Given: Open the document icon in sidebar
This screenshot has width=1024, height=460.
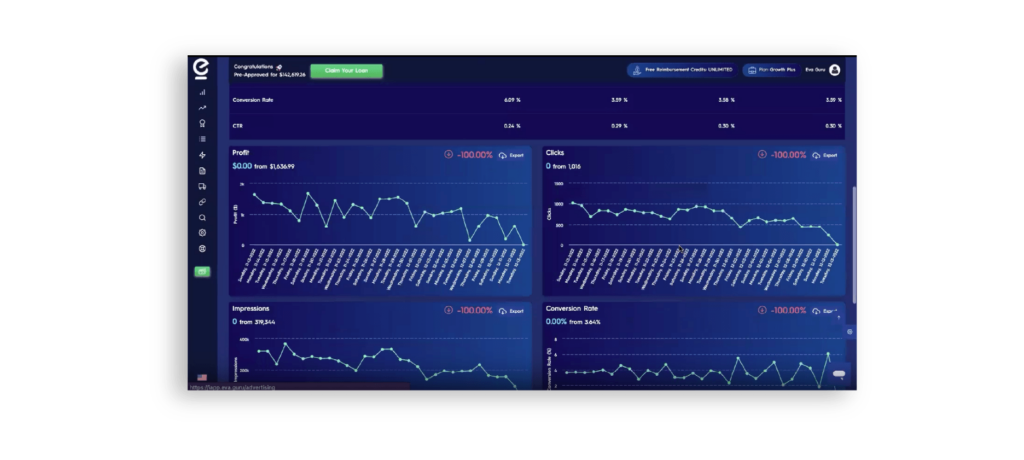Looking at the screenshot, I should point(202,171).
